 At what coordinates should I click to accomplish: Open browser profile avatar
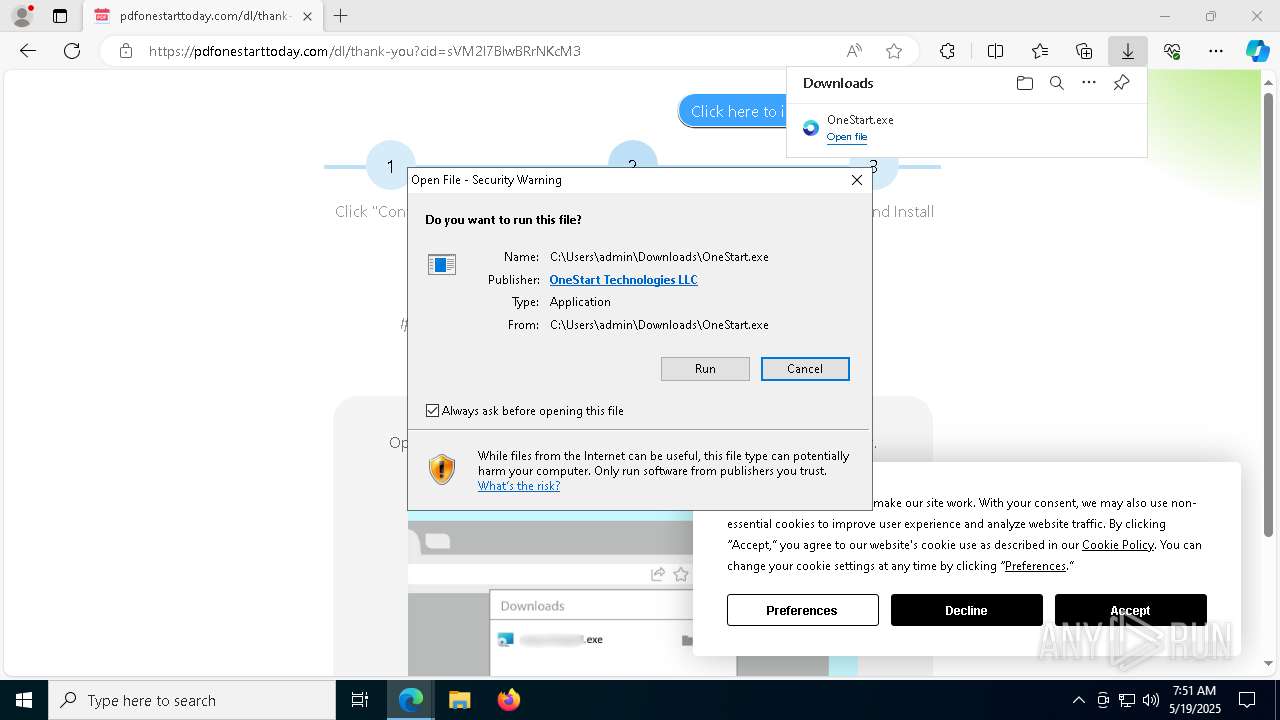[22, 16]
